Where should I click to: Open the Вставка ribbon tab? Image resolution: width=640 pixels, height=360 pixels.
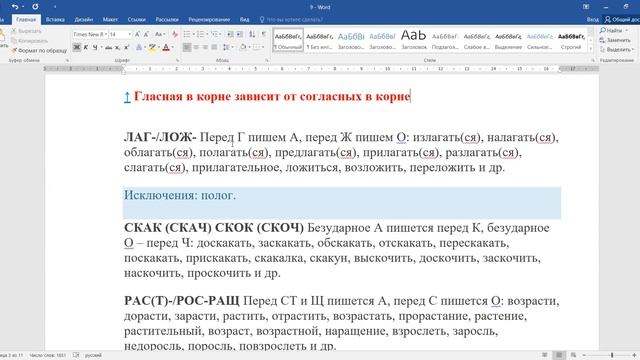coord(55,19)
